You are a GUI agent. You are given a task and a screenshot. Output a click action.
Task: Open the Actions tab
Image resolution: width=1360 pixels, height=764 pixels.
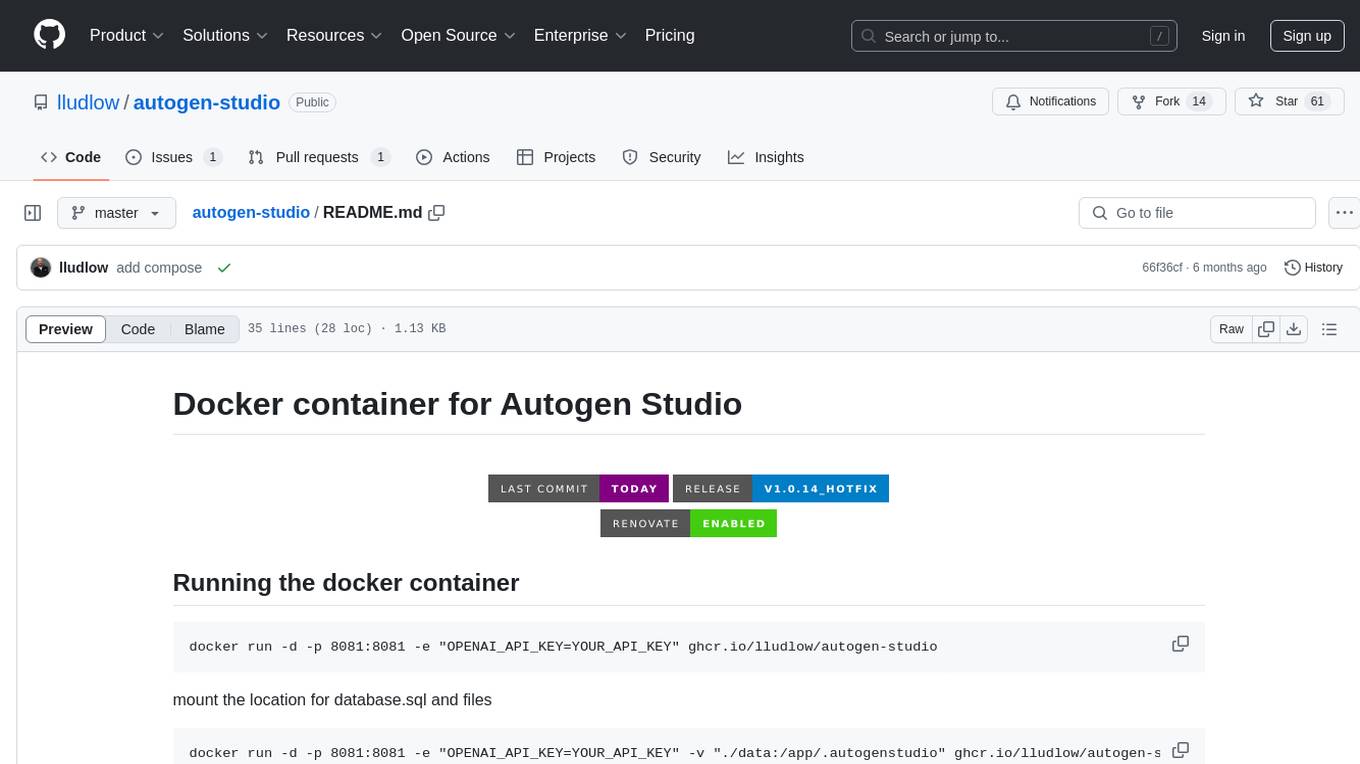[x=452, y=157]
